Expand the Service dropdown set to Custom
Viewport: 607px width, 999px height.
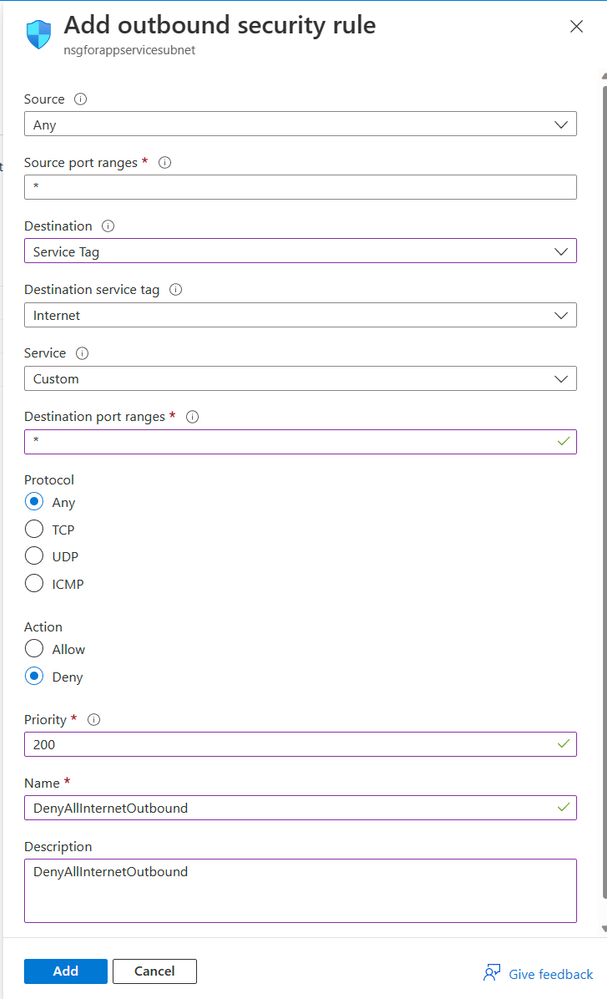pyautogui.click(x=300, y=379)
